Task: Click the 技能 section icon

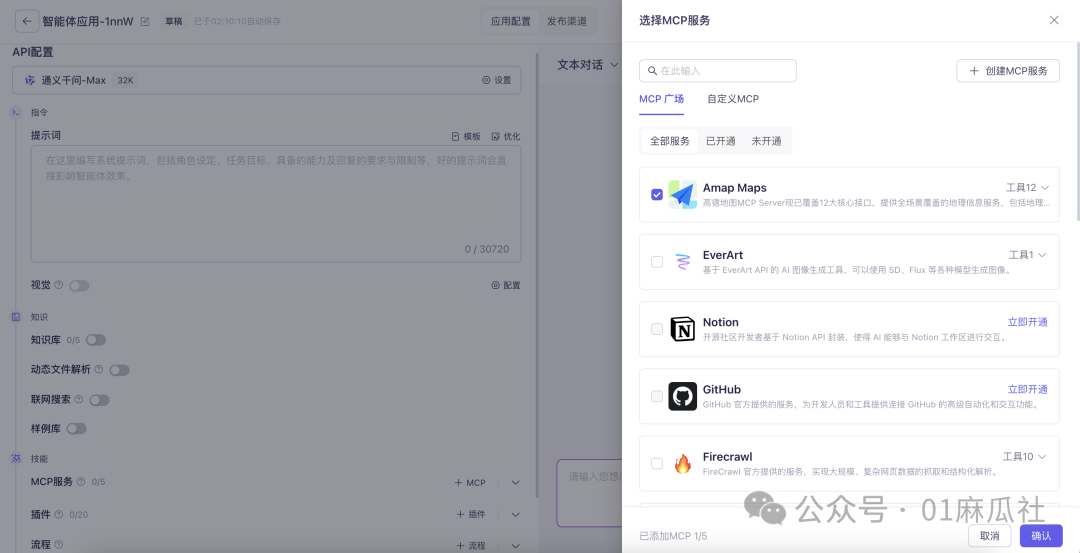Action: [16, 458]
